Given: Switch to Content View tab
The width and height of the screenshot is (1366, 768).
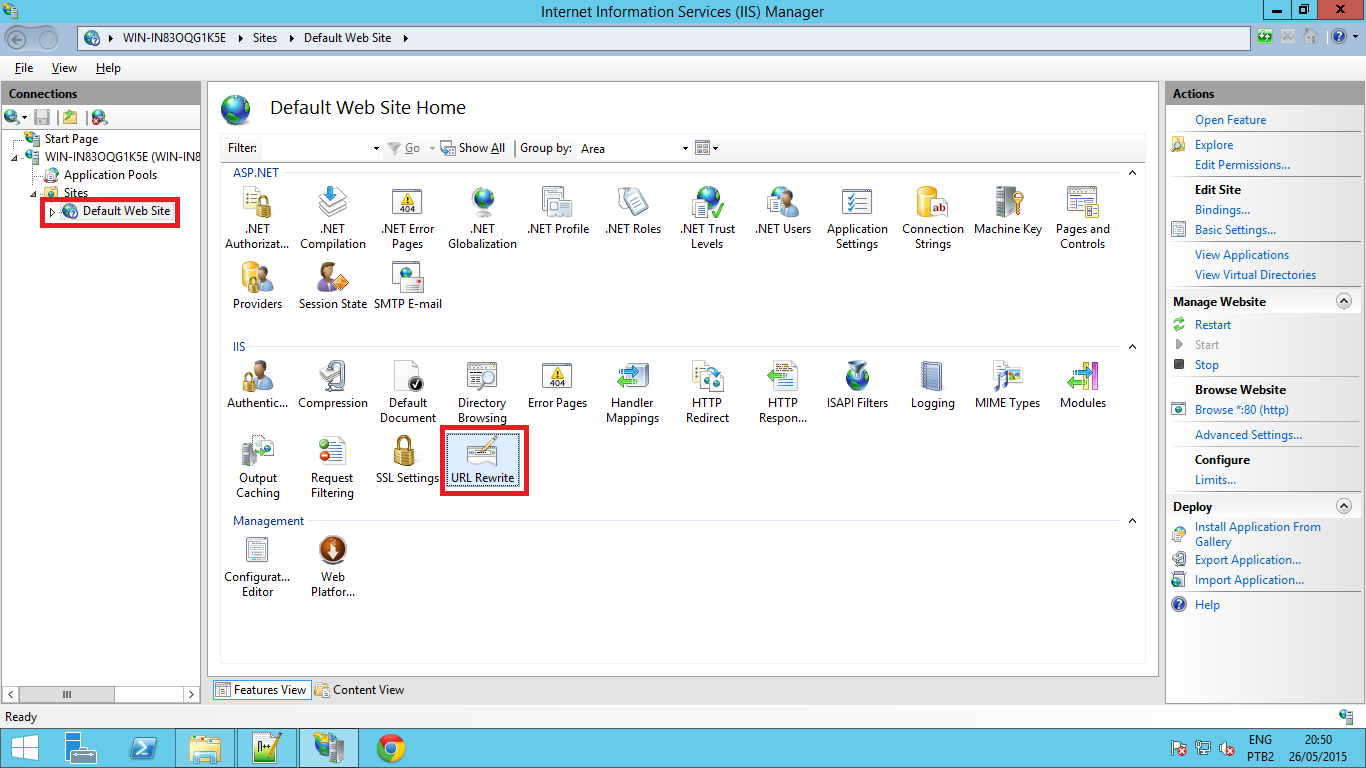Looking at the screenshot, I should click(359, 690).
